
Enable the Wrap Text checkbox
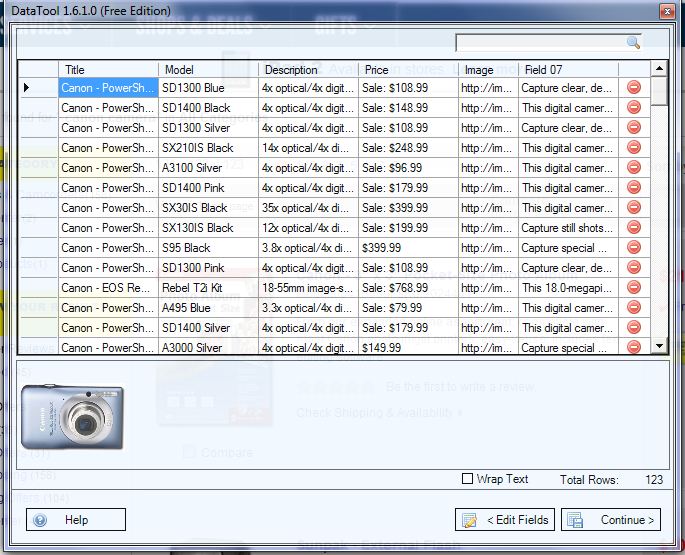(467, 479)
